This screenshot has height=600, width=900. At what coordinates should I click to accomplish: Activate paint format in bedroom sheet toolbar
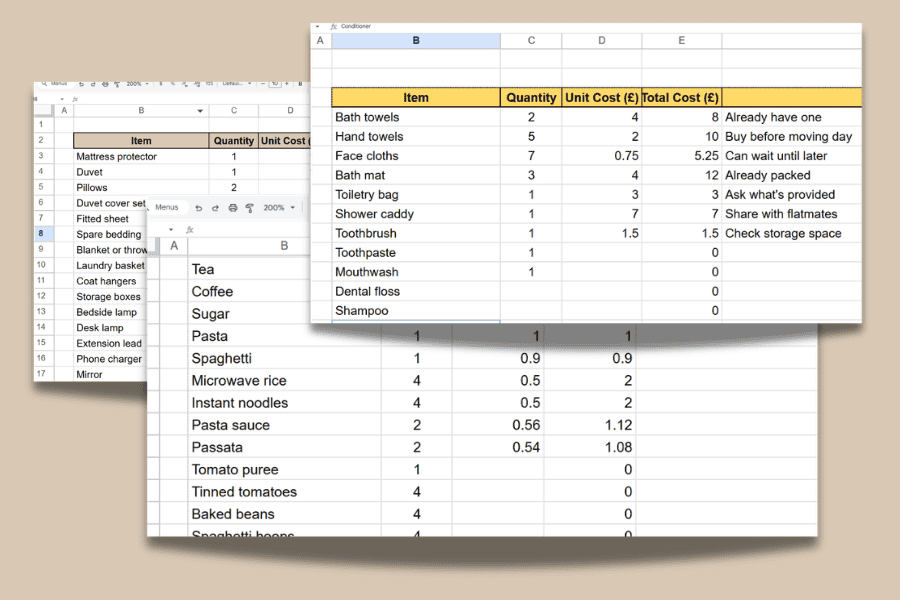(x=117, y=84)
